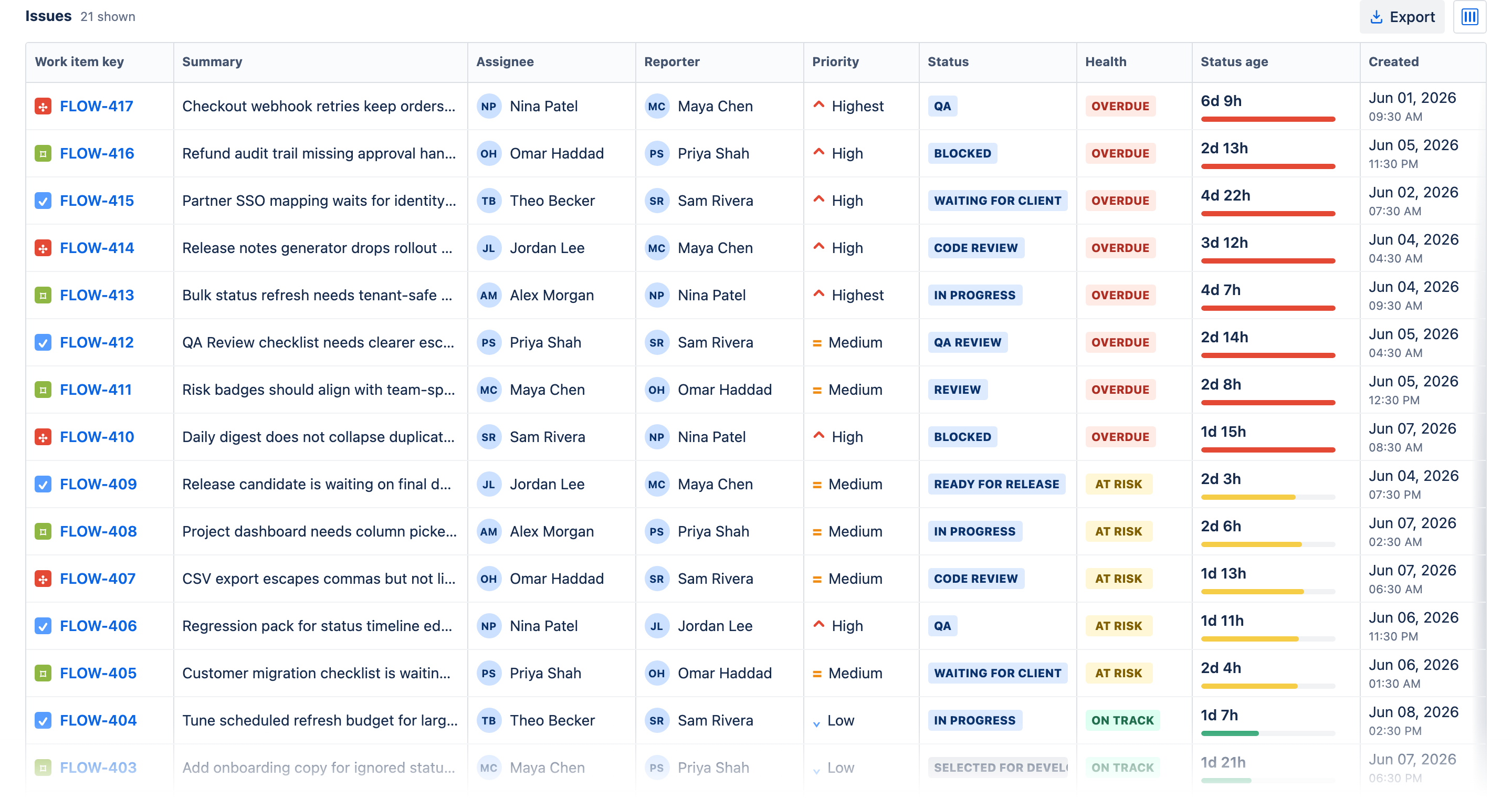Screen dimensions: 1512x798
Task: Click the task type icon for FLOW-404
Action: (43, 720)
